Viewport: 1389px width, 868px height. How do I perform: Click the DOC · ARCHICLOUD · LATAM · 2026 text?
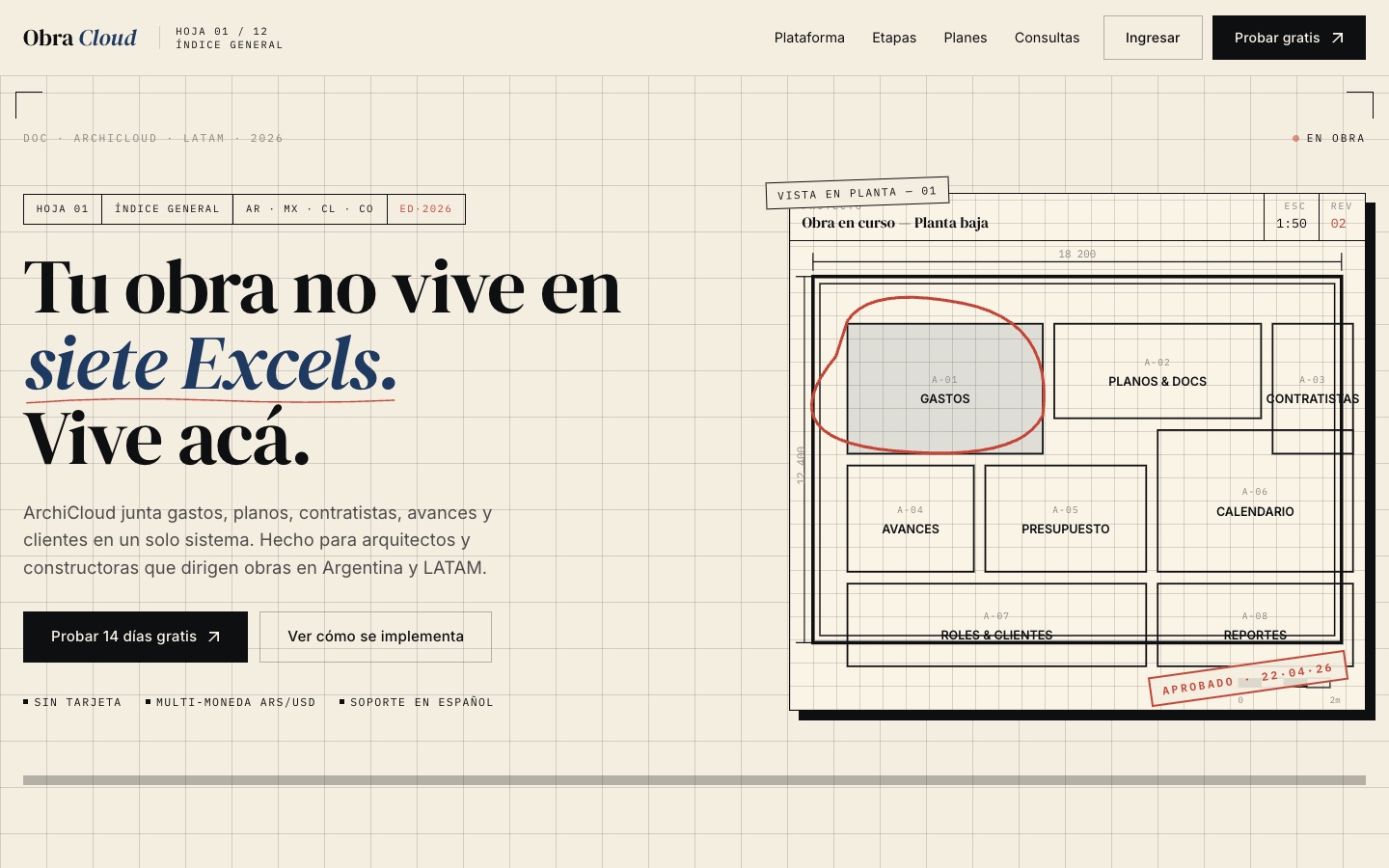point(153,139)
